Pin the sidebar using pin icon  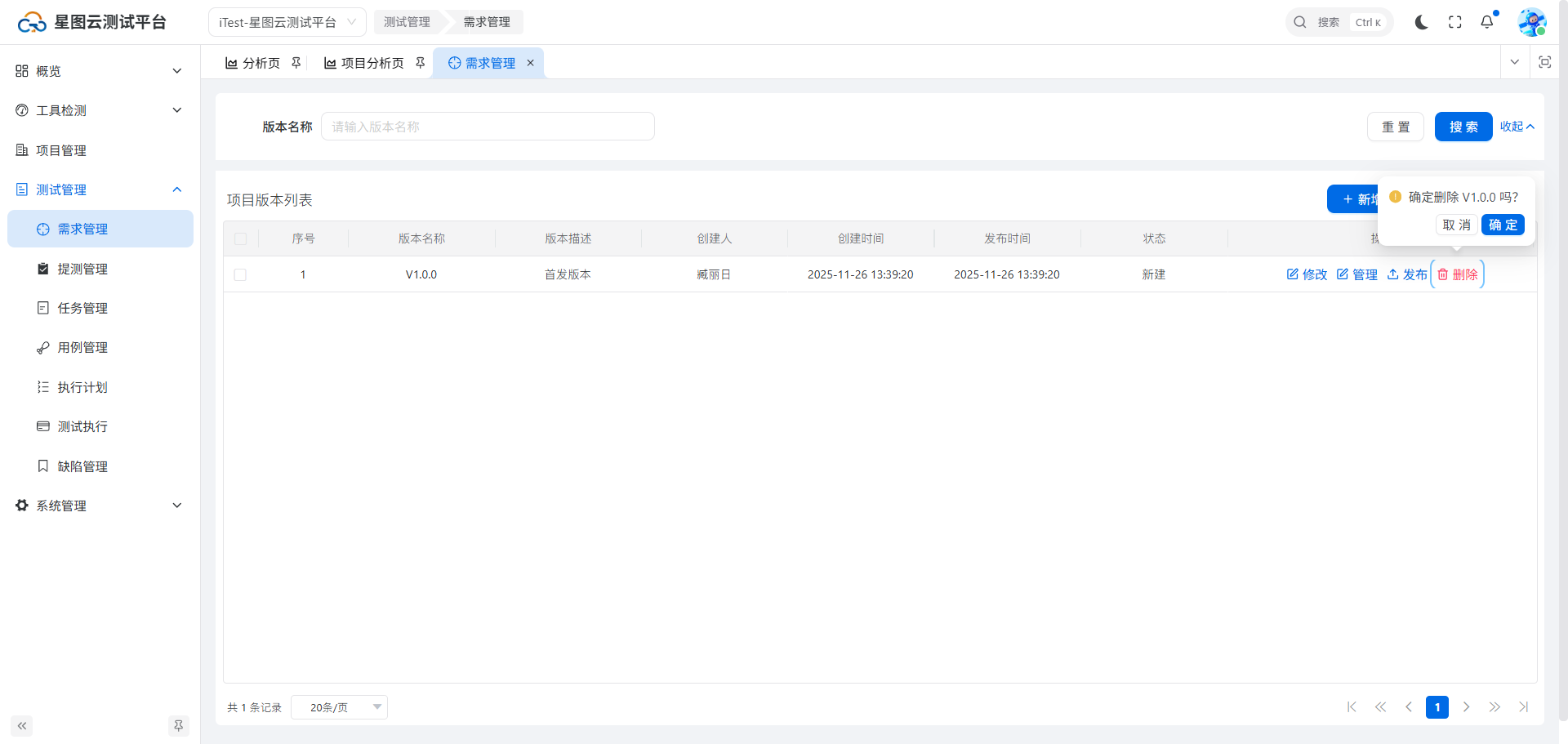click(178, 726)
